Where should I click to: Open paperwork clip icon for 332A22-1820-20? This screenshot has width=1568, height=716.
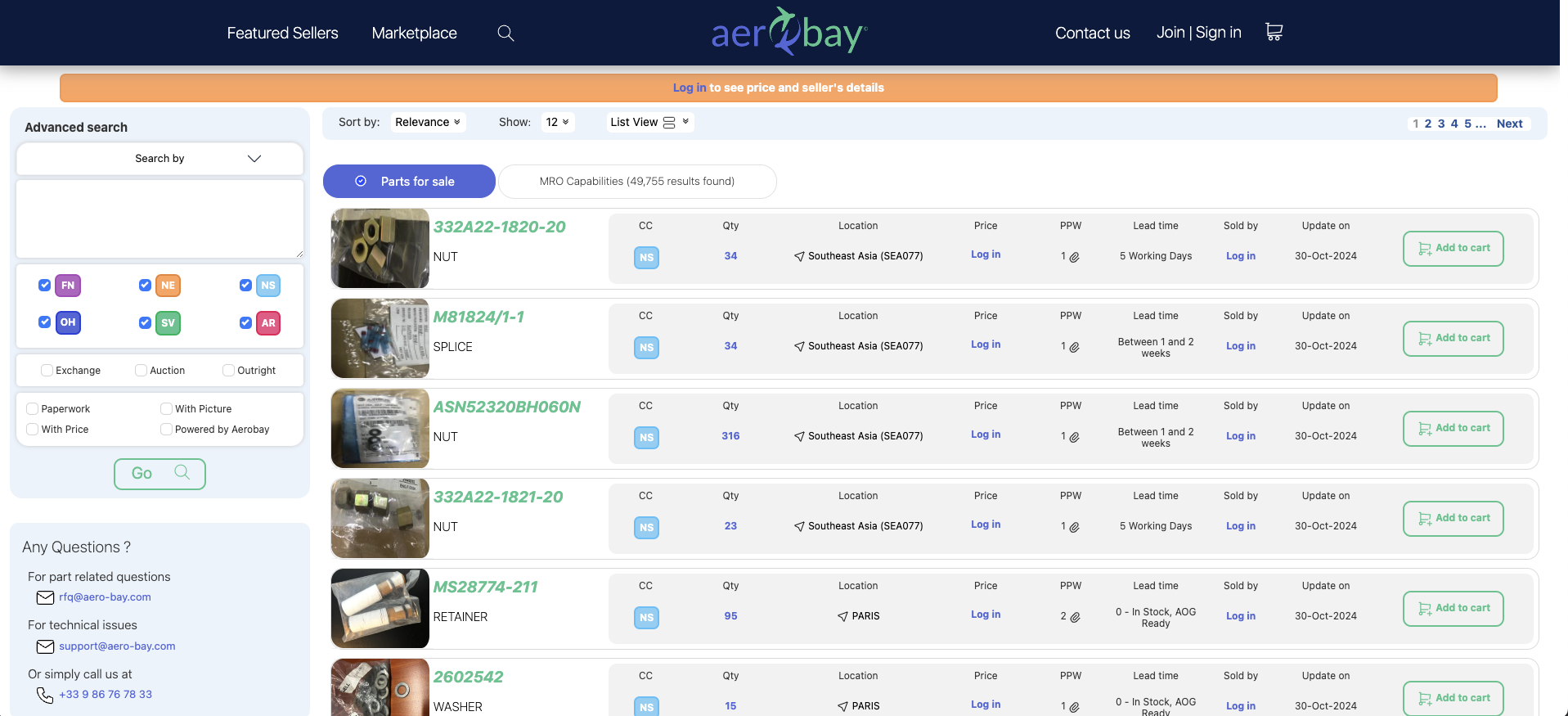(1074, 257)
